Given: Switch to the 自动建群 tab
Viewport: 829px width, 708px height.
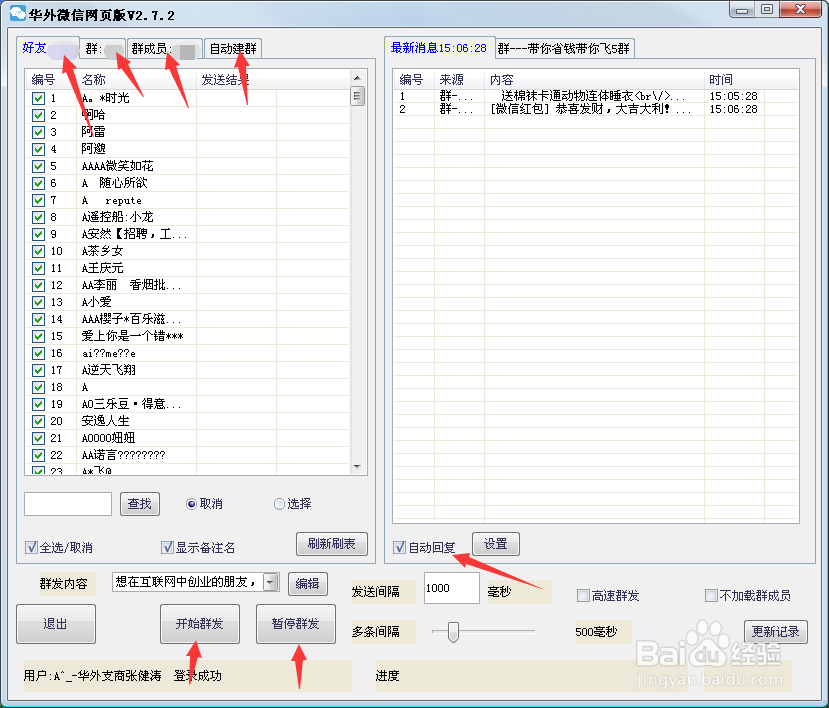Looking at the screenshot, I should 233,49.
